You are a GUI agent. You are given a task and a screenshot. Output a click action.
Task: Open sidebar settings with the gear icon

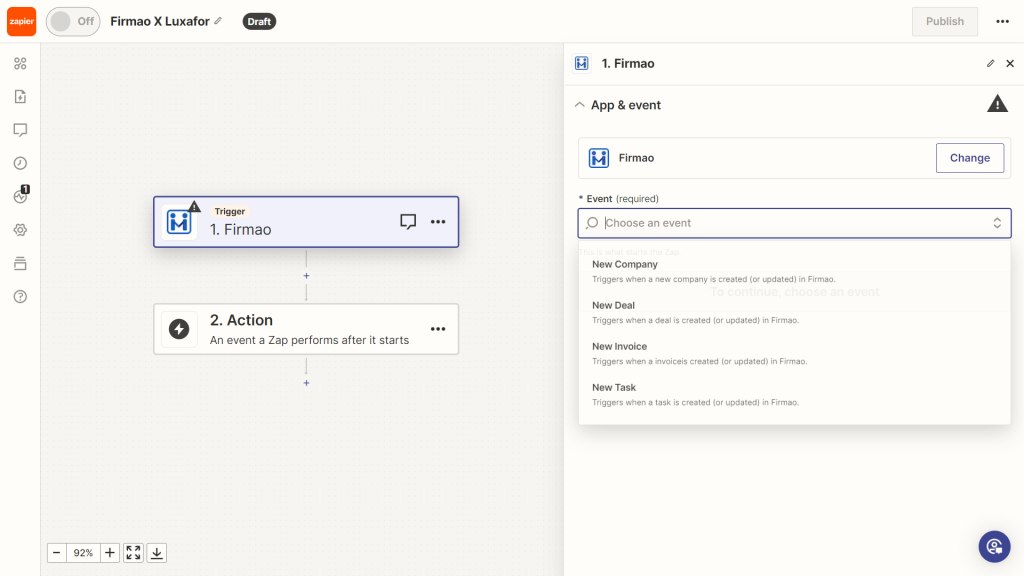[x=20, y=229]
